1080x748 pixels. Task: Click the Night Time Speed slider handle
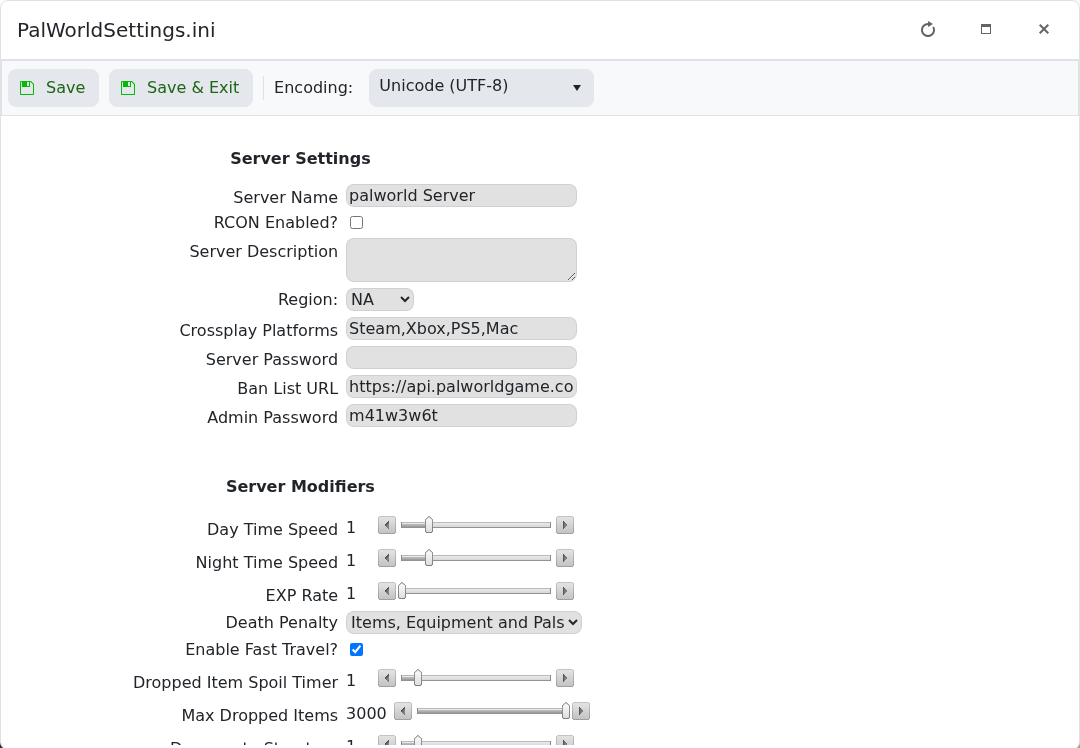pos(428,559)
